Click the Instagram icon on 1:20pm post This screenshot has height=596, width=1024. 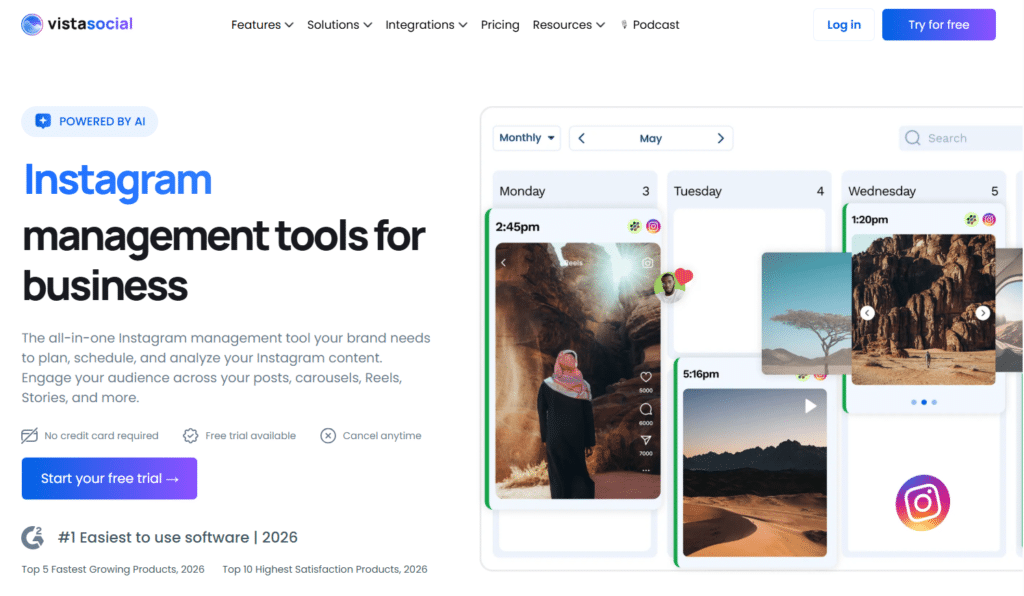(989, 219)
